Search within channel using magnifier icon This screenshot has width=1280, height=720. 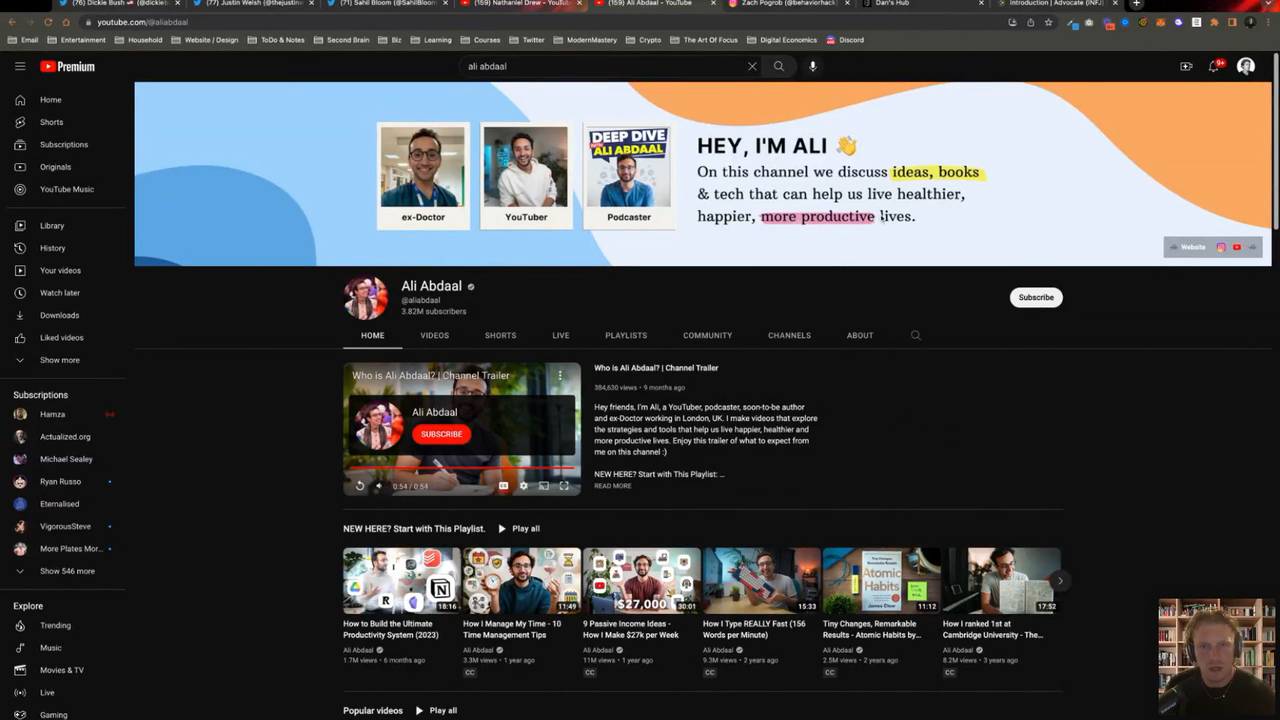coord(915,336)
